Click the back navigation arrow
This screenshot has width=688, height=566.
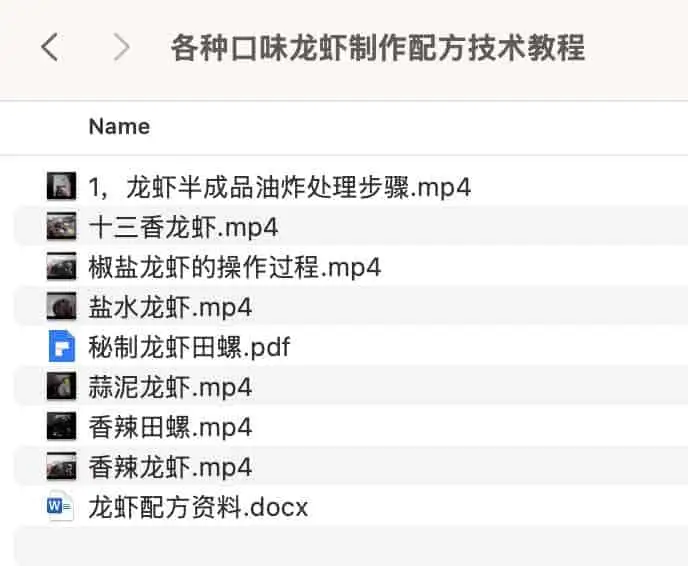click(x=50, y=47)
